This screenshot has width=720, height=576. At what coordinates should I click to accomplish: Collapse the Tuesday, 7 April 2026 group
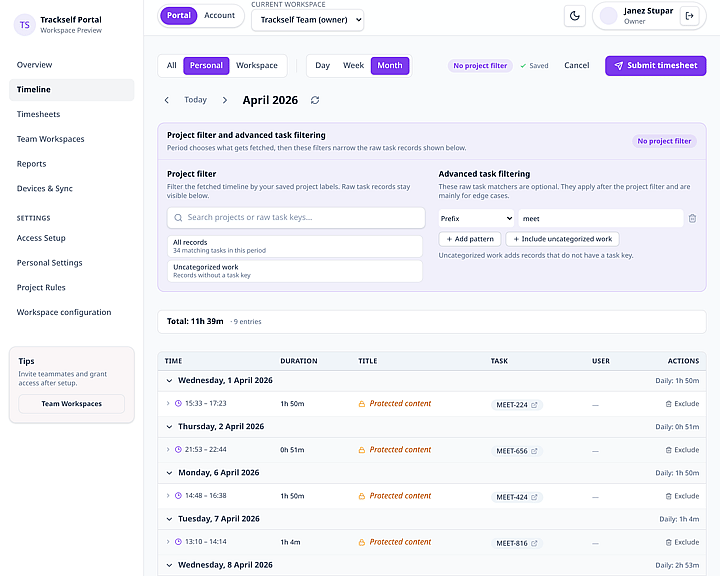pyautogui.click(x=169, y=519)
